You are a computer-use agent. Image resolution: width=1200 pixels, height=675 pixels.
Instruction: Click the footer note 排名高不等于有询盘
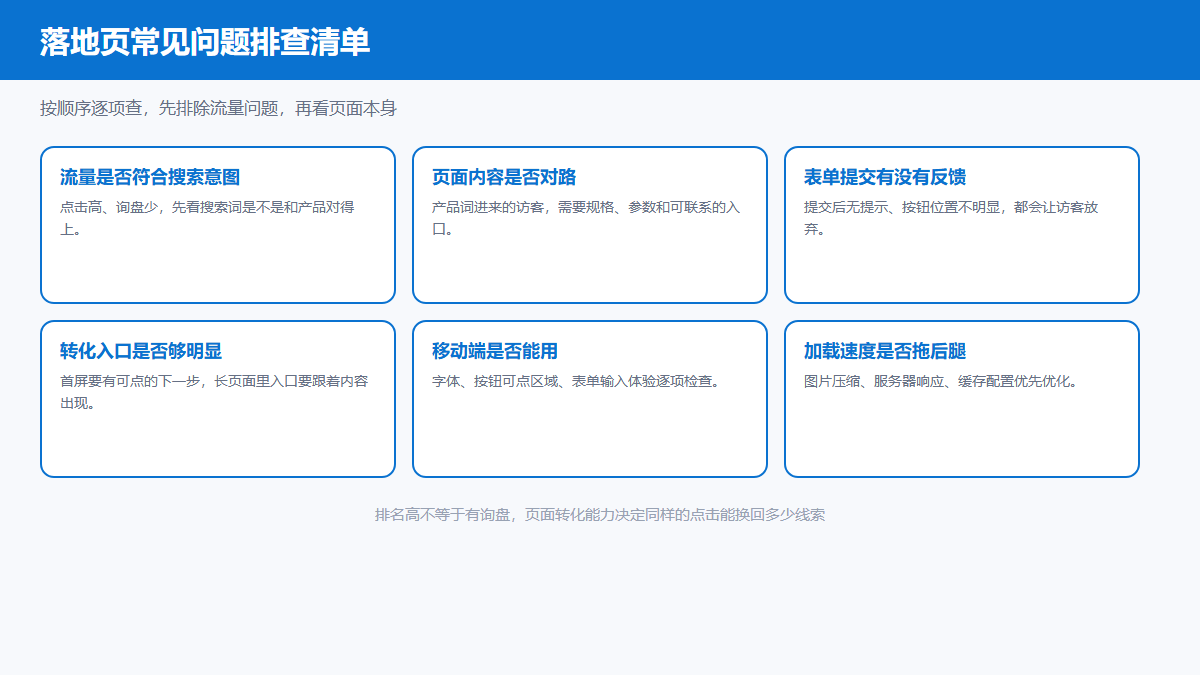(600, 515)
